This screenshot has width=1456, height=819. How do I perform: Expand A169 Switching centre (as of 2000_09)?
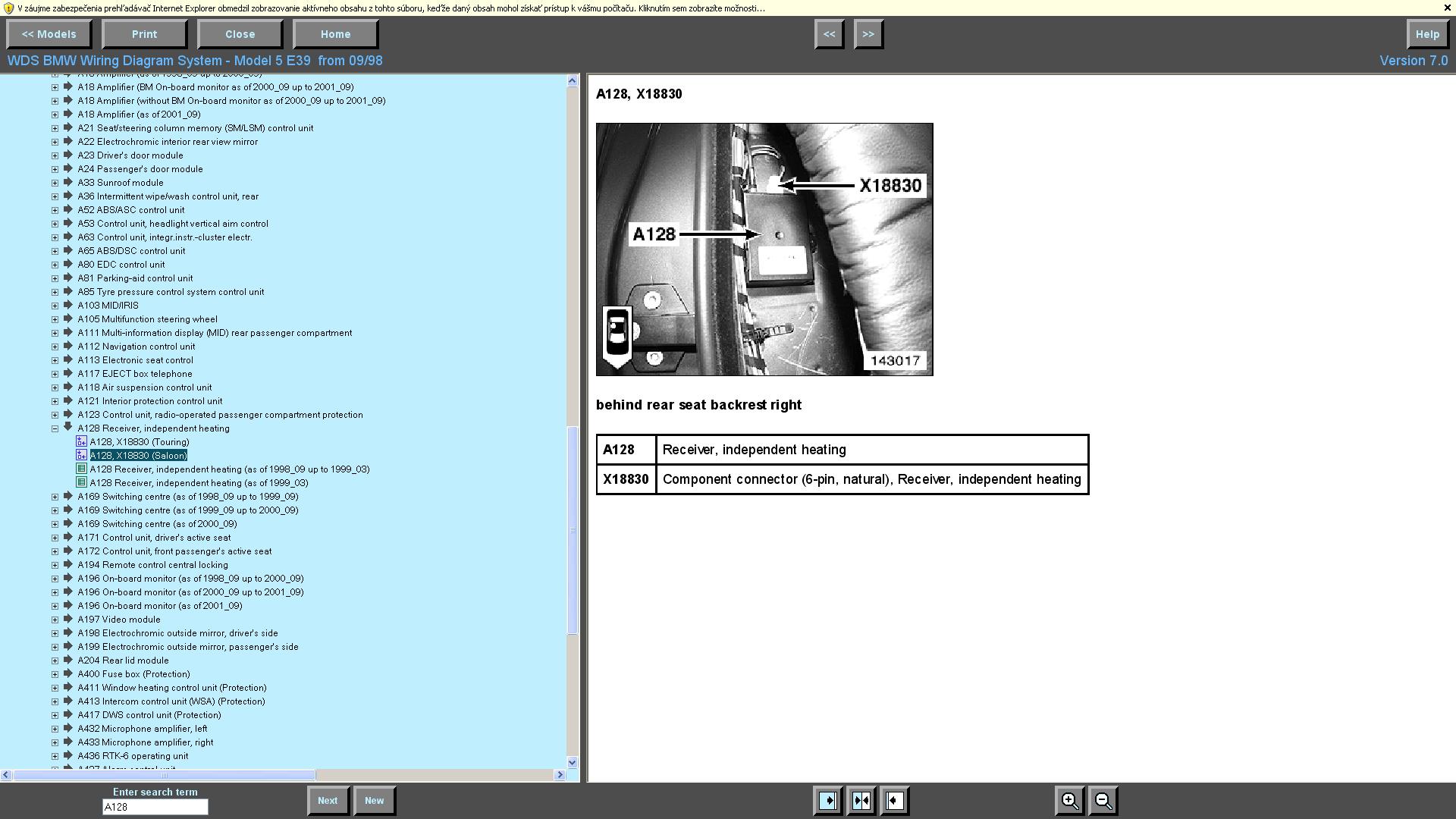(x=55, y=524)
